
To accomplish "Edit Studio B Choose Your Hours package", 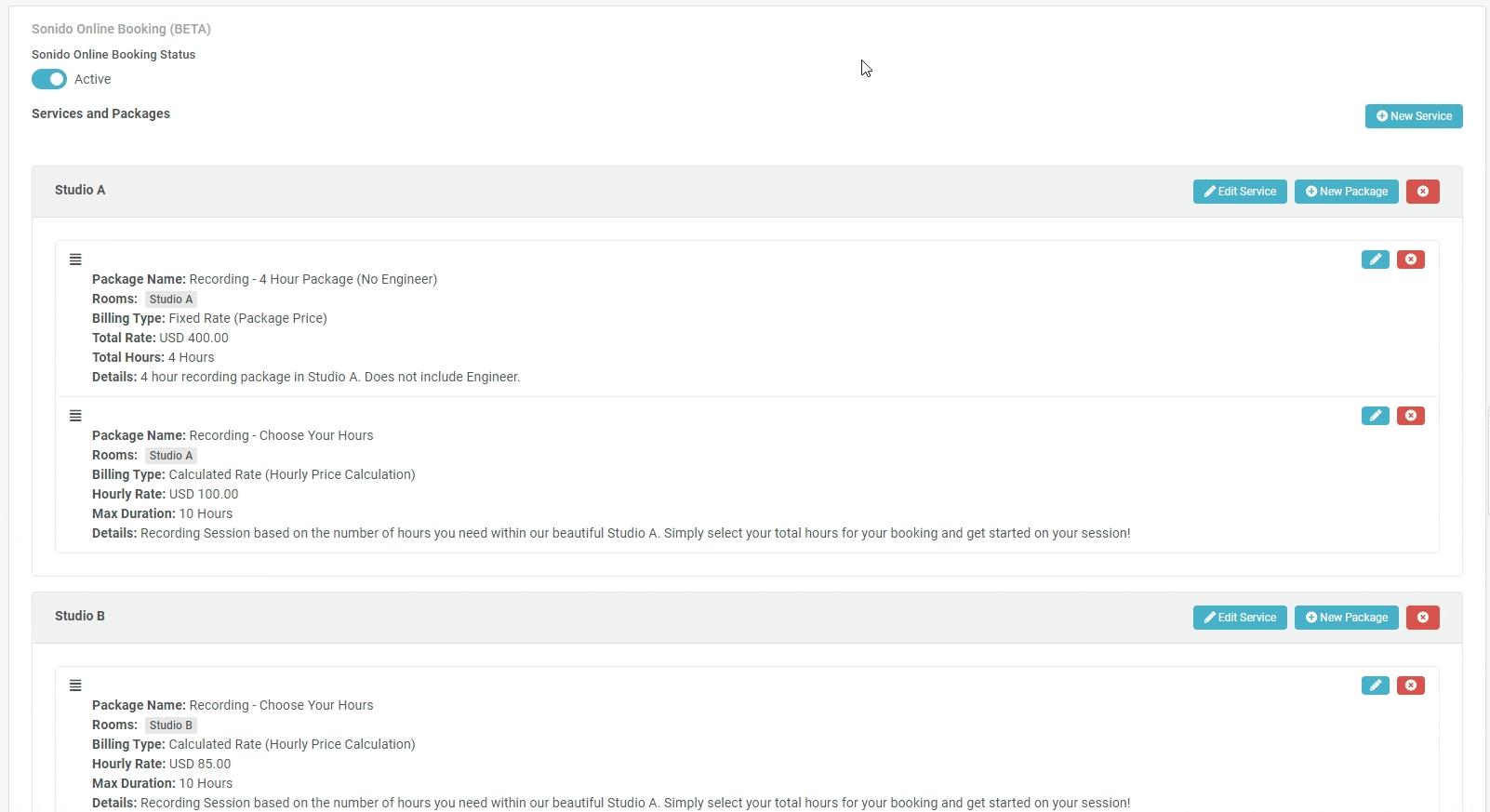I will 1375,686.
